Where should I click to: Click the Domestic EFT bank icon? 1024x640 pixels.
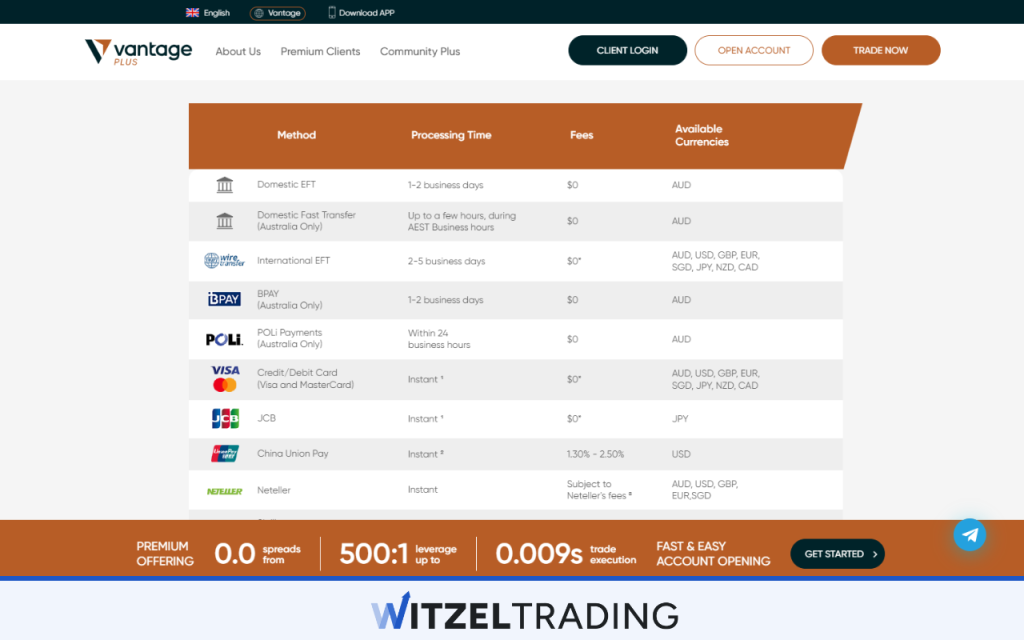coord(225,185)
